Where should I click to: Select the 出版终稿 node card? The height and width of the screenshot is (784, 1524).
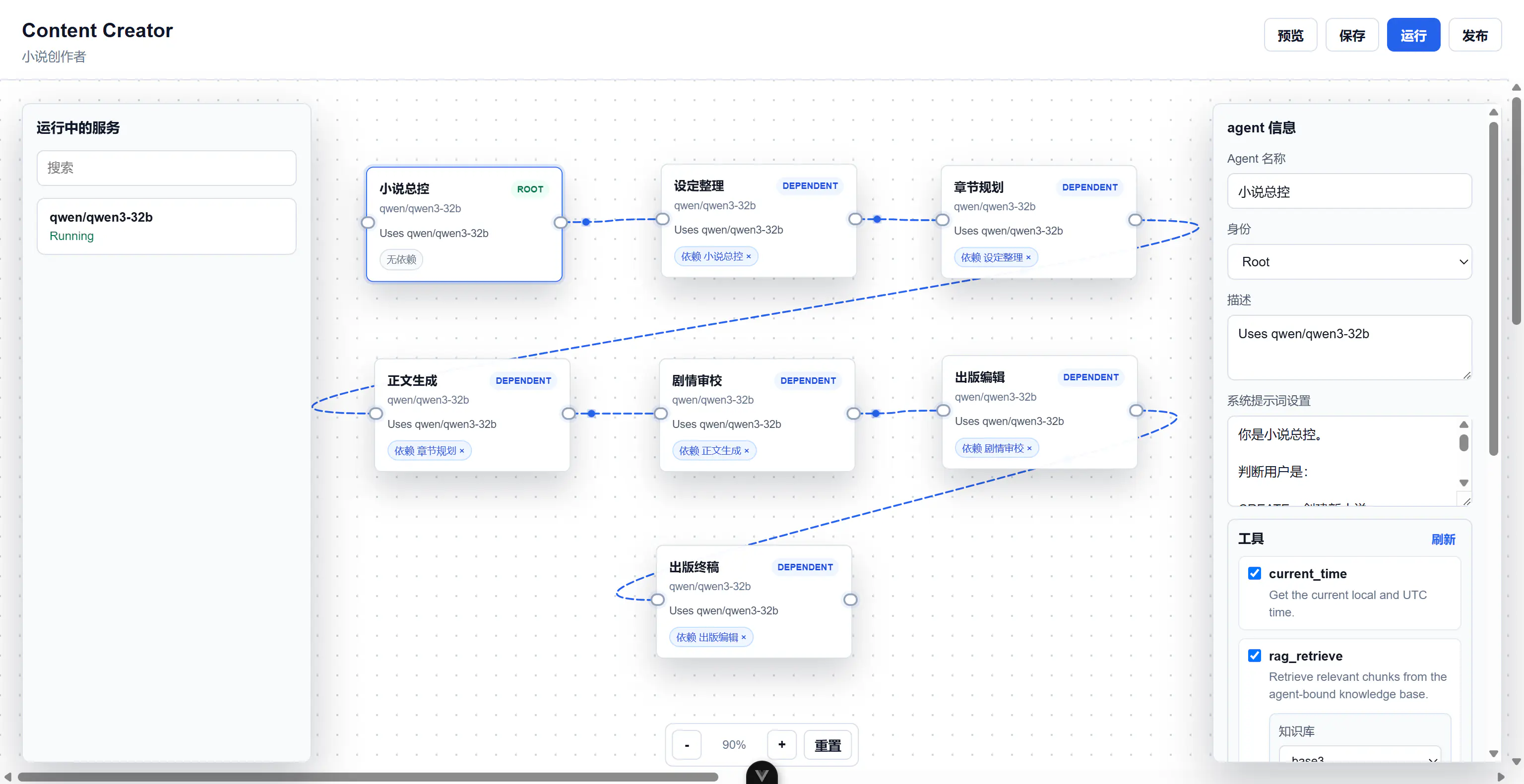[x=754, y=602]
